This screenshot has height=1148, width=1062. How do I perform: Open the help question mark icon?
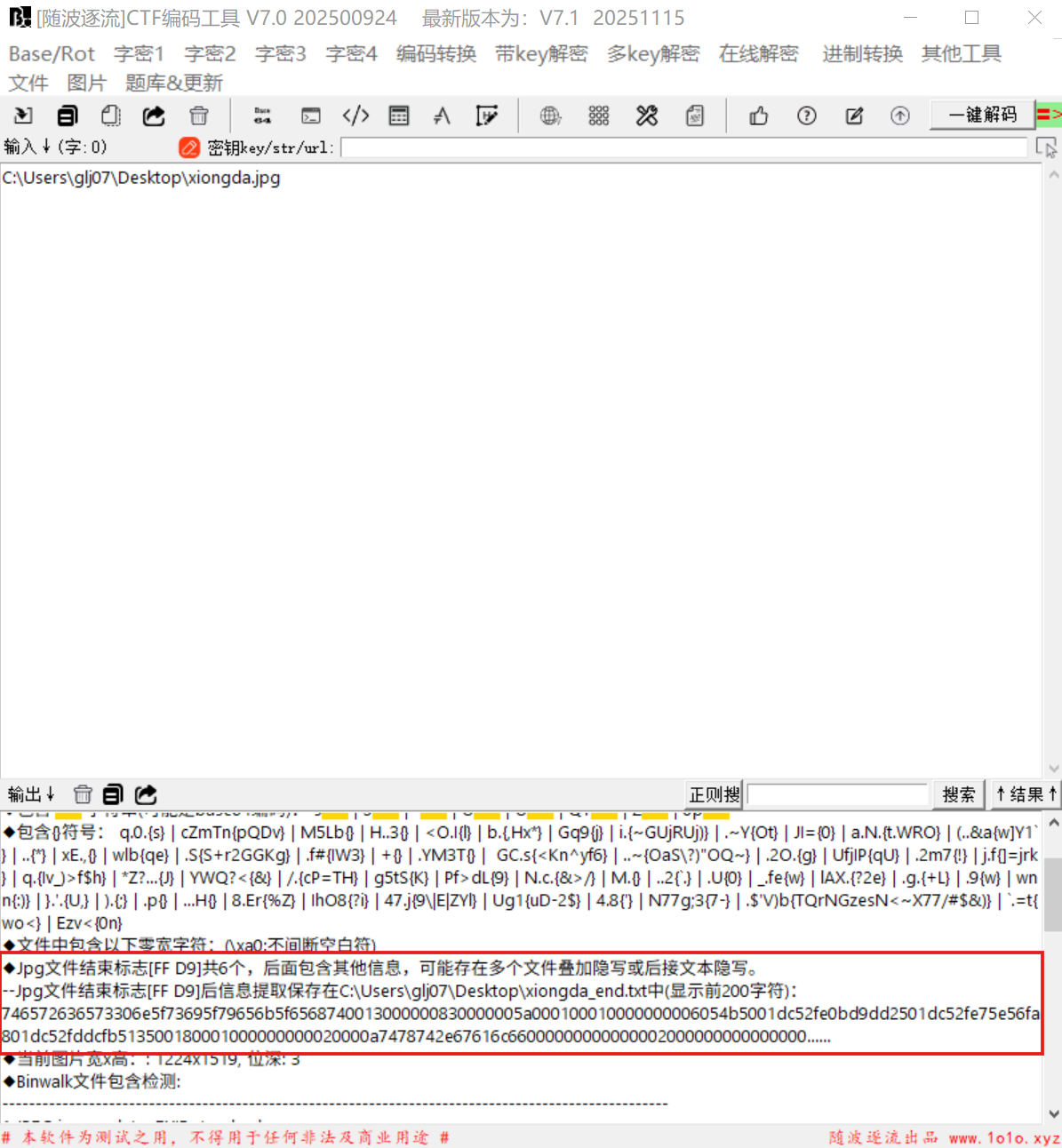(806, 116)
